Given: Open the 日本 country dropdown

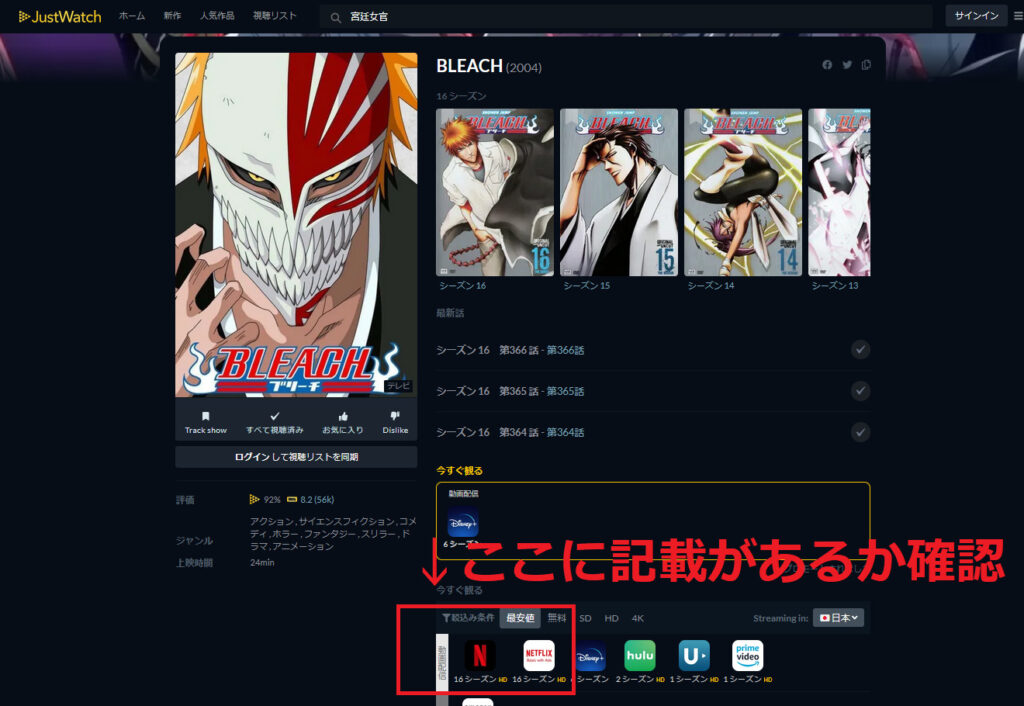Looking at the screenshot, I should [839, 618].
